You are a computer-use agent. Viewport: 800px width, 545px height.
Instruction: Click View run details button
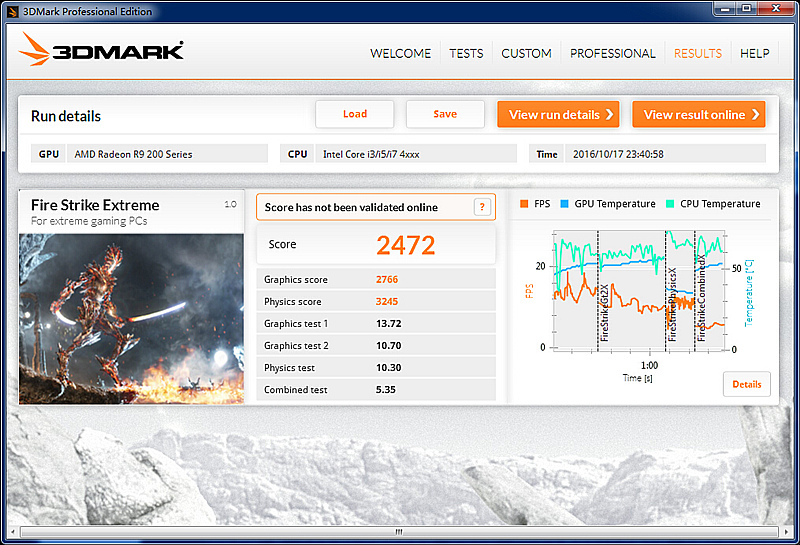(x=558, y=115)
